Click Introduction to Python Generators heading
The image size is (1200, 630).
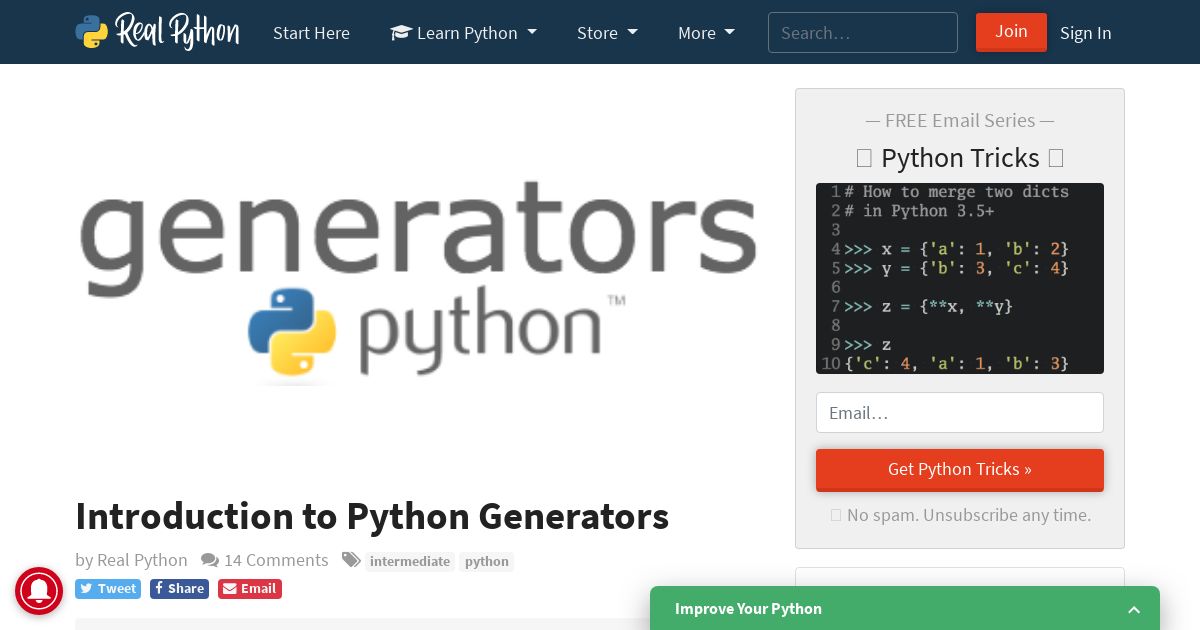point(372,516)
